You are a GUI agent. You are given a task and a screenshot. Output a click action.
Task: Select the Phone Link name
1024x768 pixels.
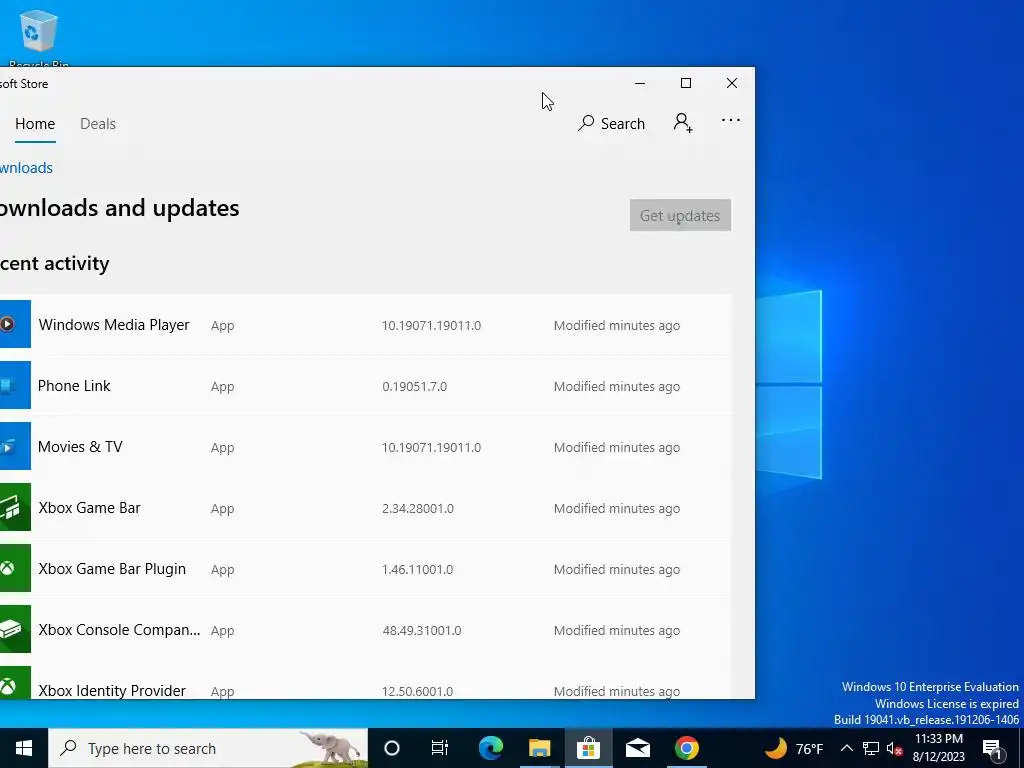[x=74, y=385]
